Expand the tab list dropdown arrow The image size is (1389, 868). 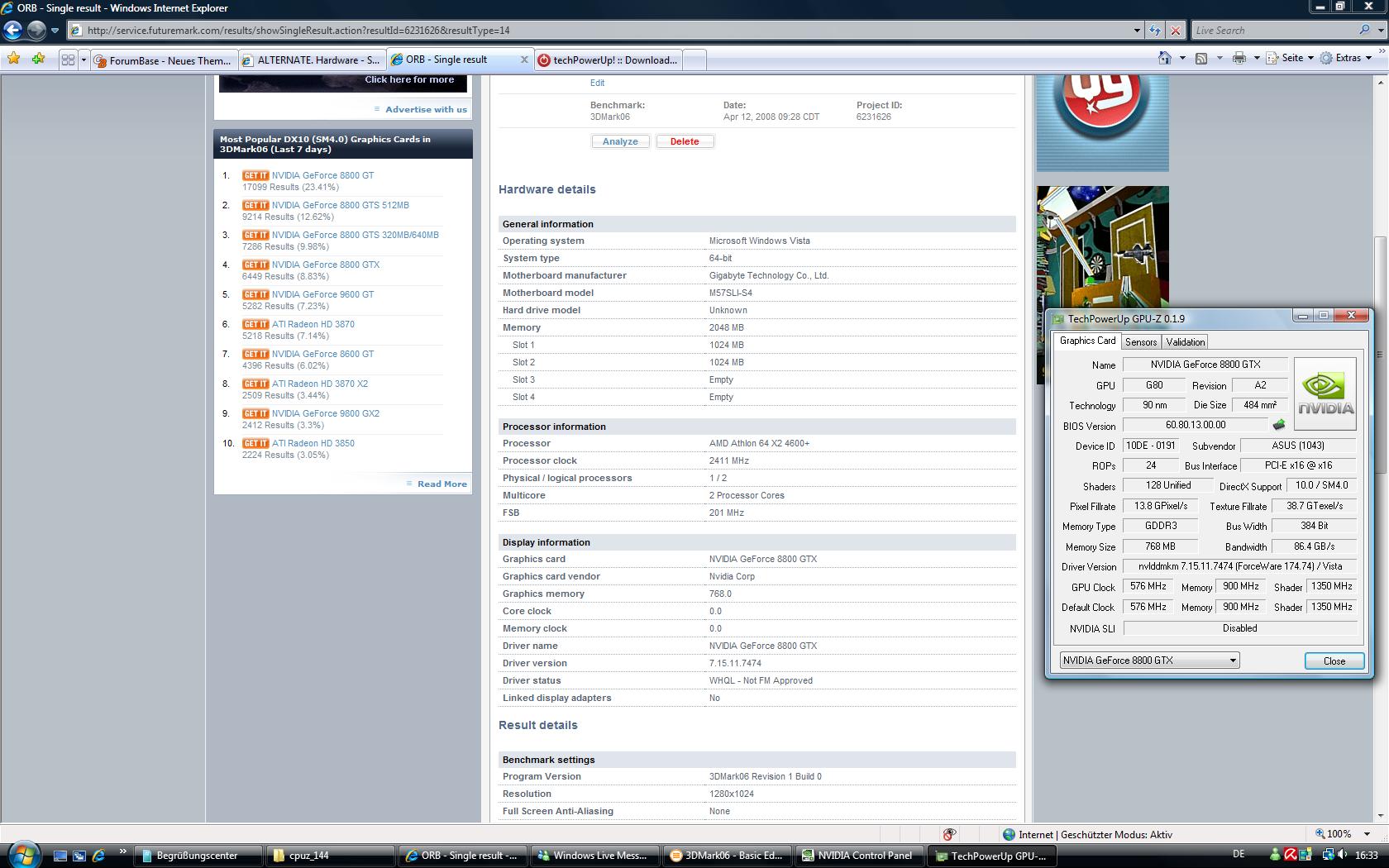tap(84, 60)
